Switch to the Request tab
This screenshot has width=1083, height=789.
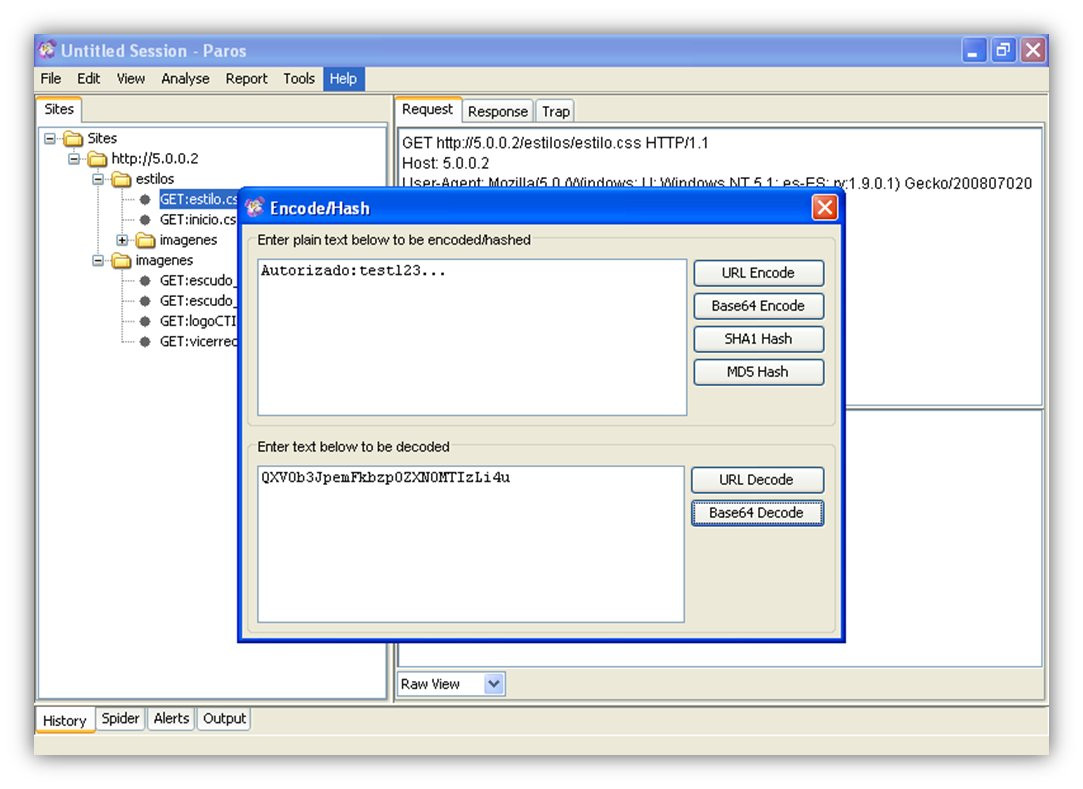coord(428,109)
